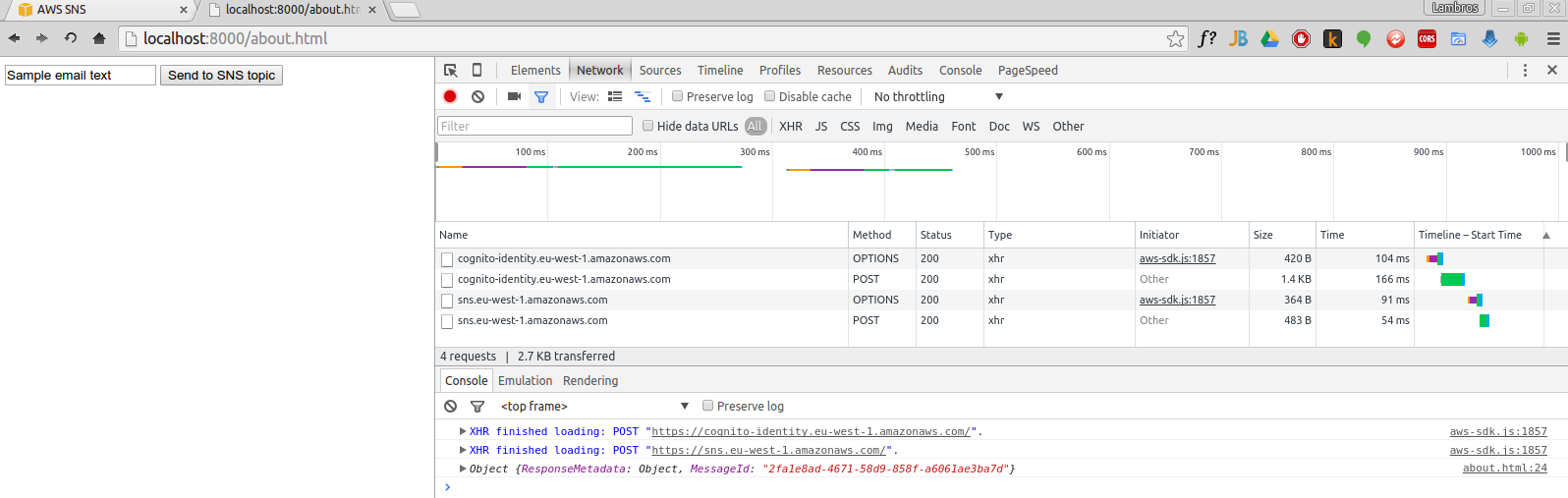Expand the Object ResponseMetadata console entry
Screen dimensions: 1568x498
(463, 469)
